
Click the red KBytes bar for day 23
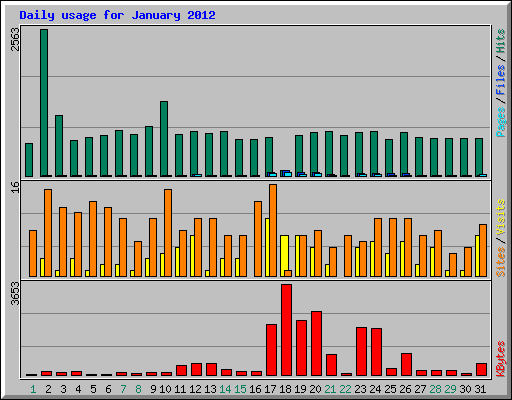pyautogui.click(x=361, y=352)
